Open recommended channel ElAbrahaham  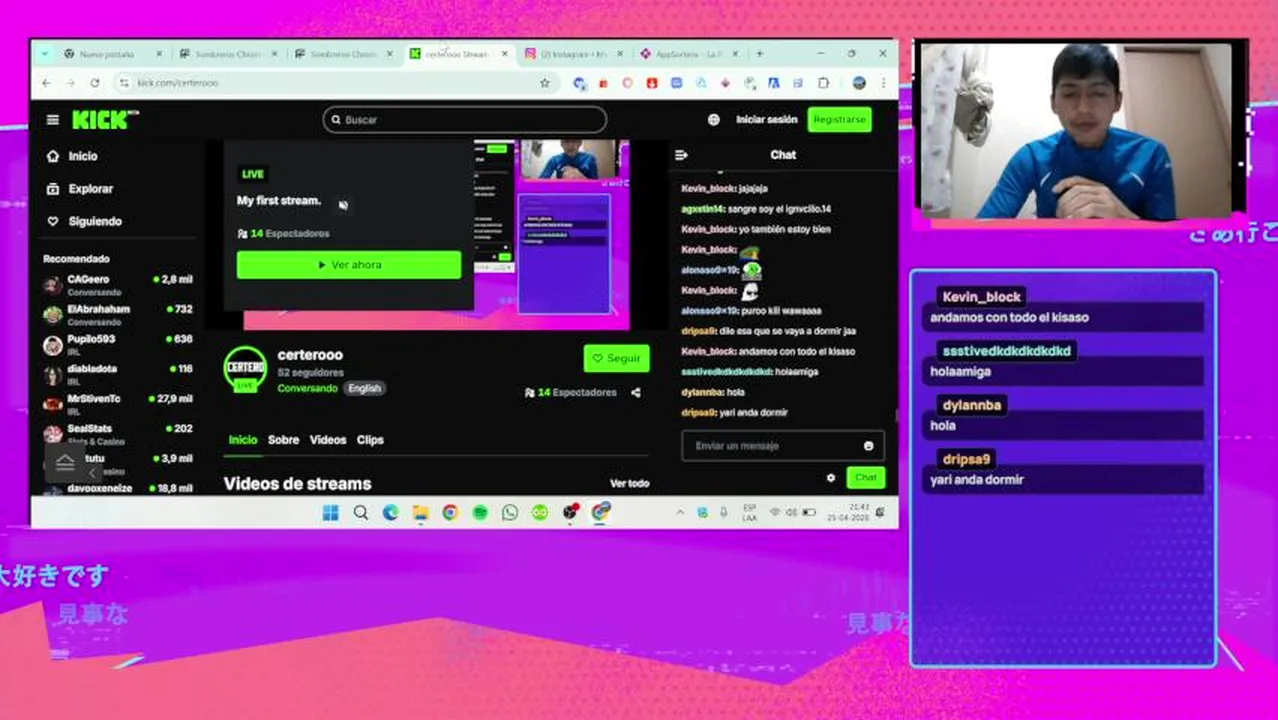118,315
